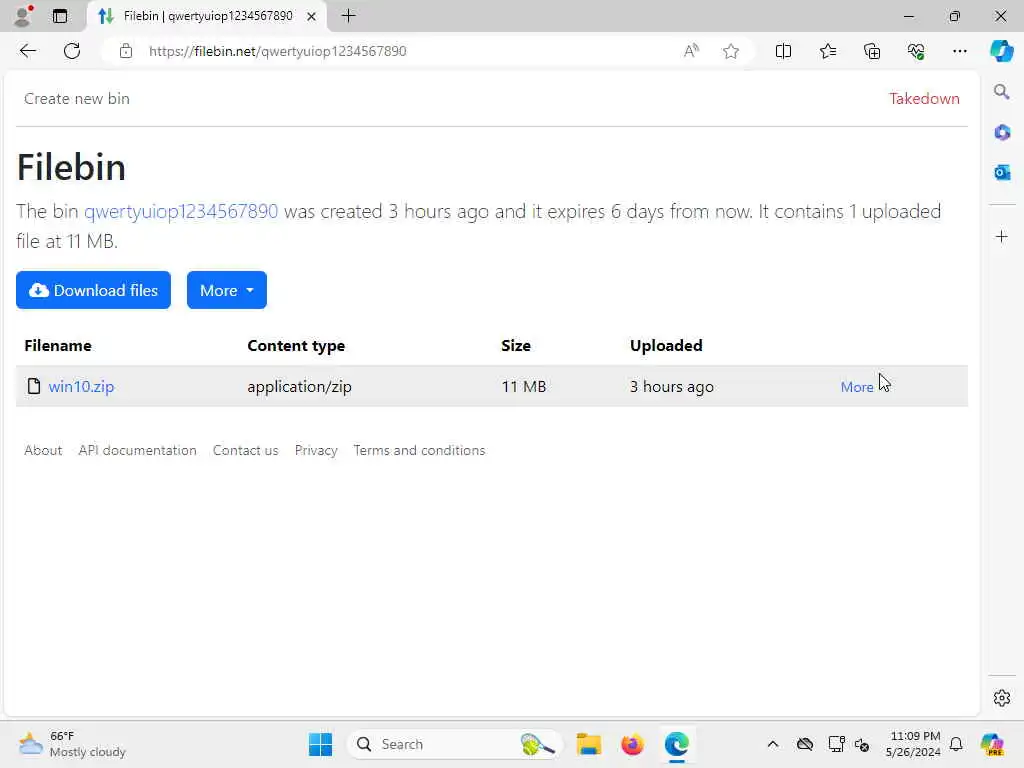The height and width of the screenshot is (768, 1024).
Task: Click the Uploaded column header
Action: click(666, 345)
